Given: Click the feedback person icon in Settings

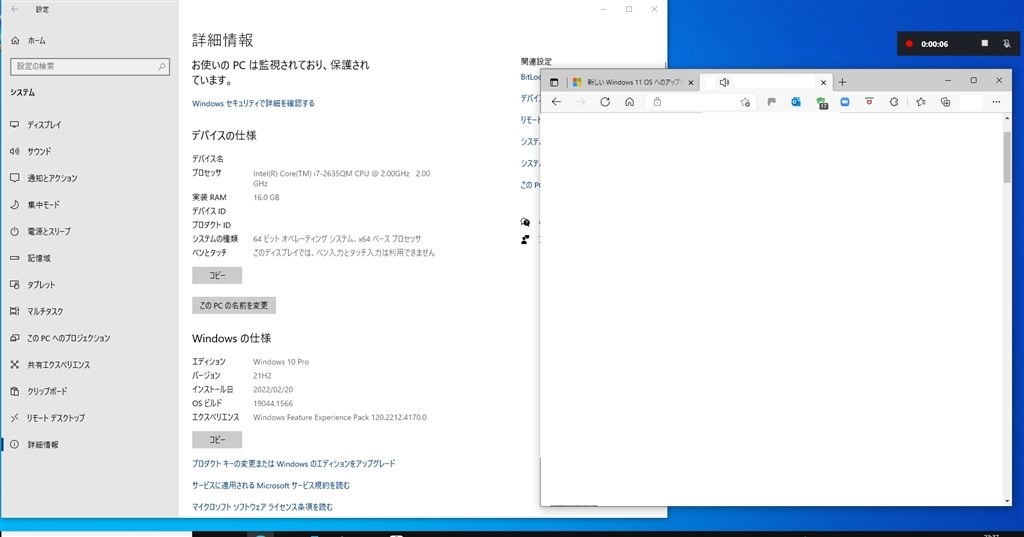Looking at the screenshot, I should [x=525, y=240].
